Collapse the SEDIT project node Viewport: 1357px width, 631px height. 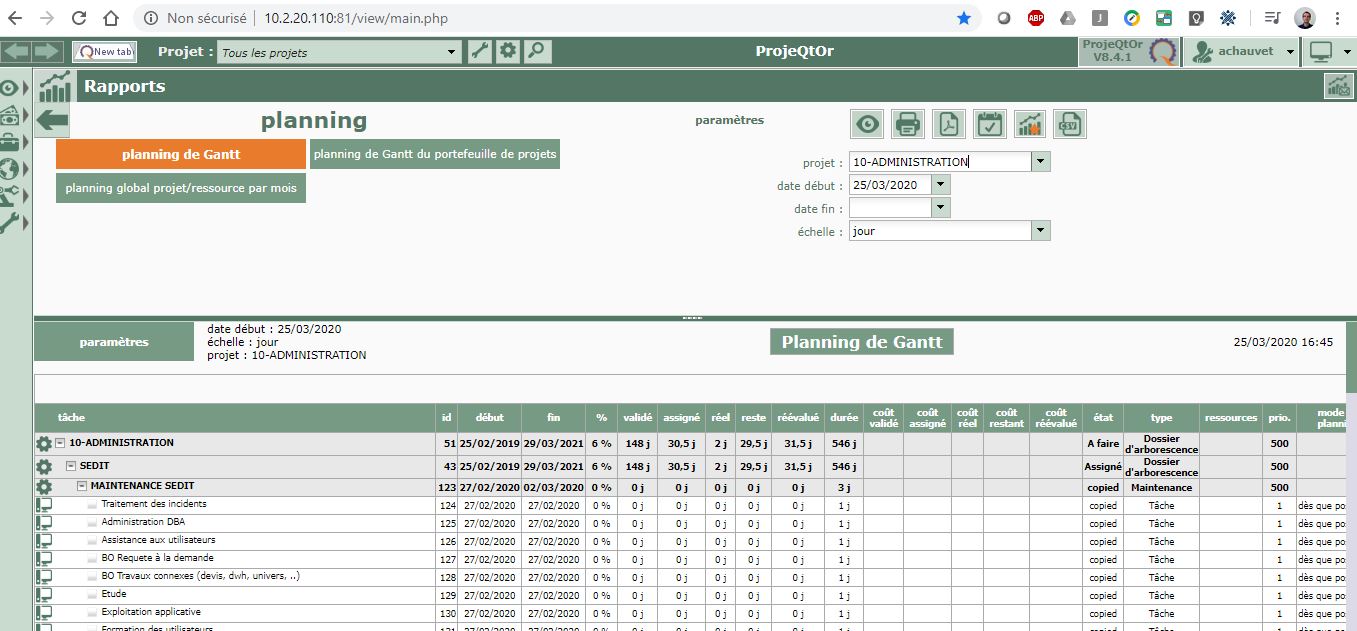[71, 466]
